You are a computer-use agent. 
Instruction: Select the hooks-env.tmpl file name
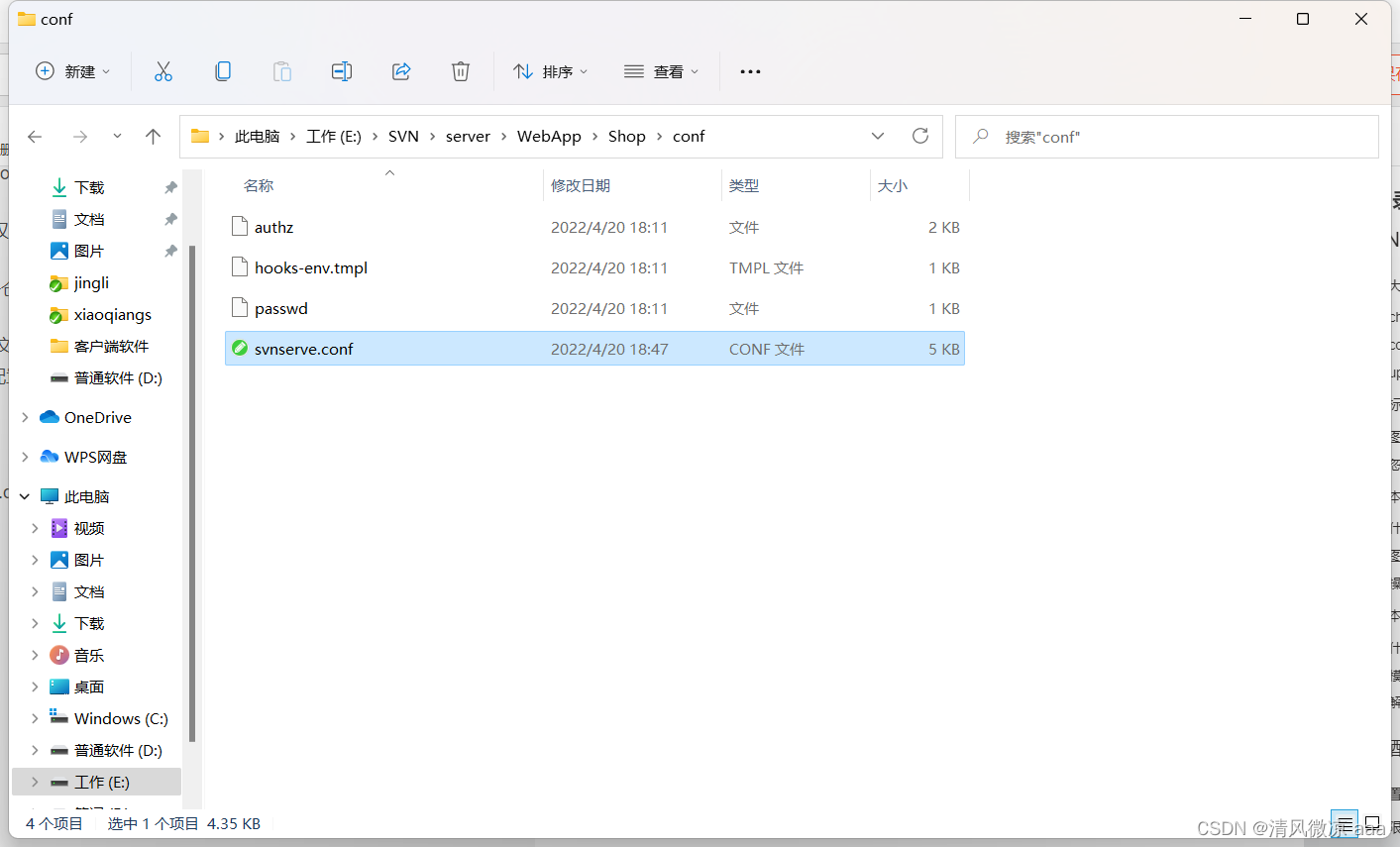click(311, 267)
